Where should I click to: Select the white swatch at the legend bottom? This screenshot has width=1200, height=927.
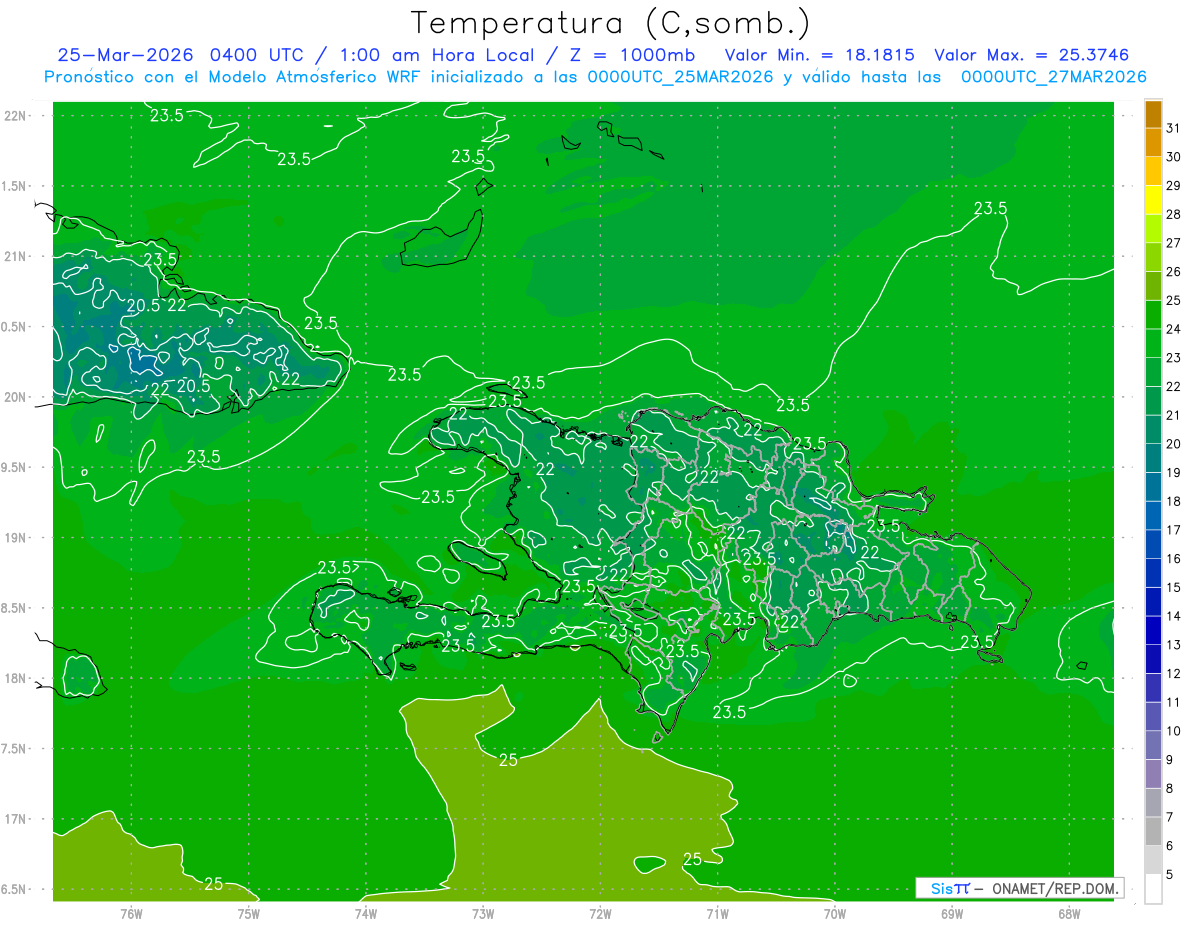pyautogui.click(x=1153, y=888)
